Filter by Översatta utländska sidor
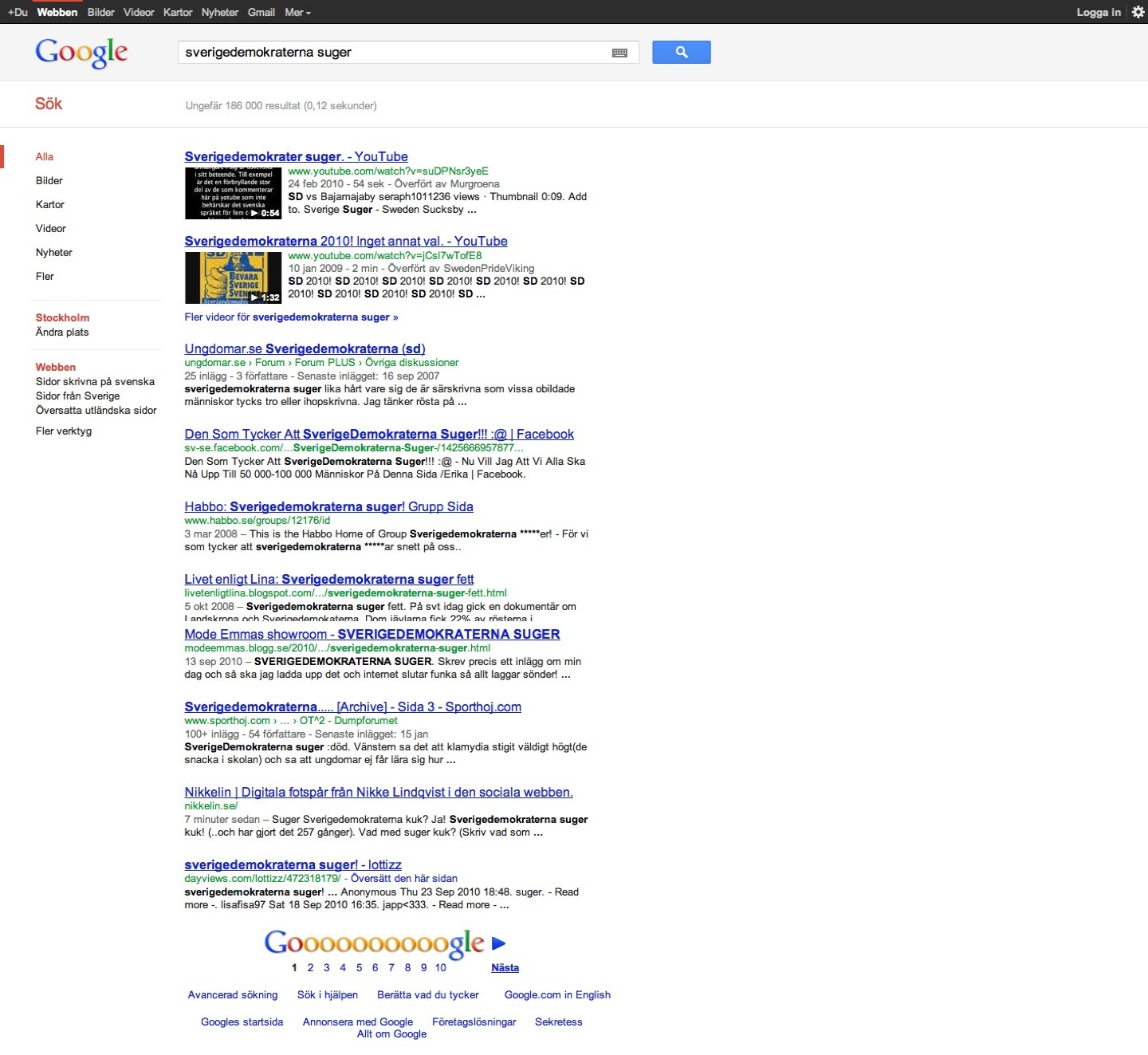 [96, 410]
